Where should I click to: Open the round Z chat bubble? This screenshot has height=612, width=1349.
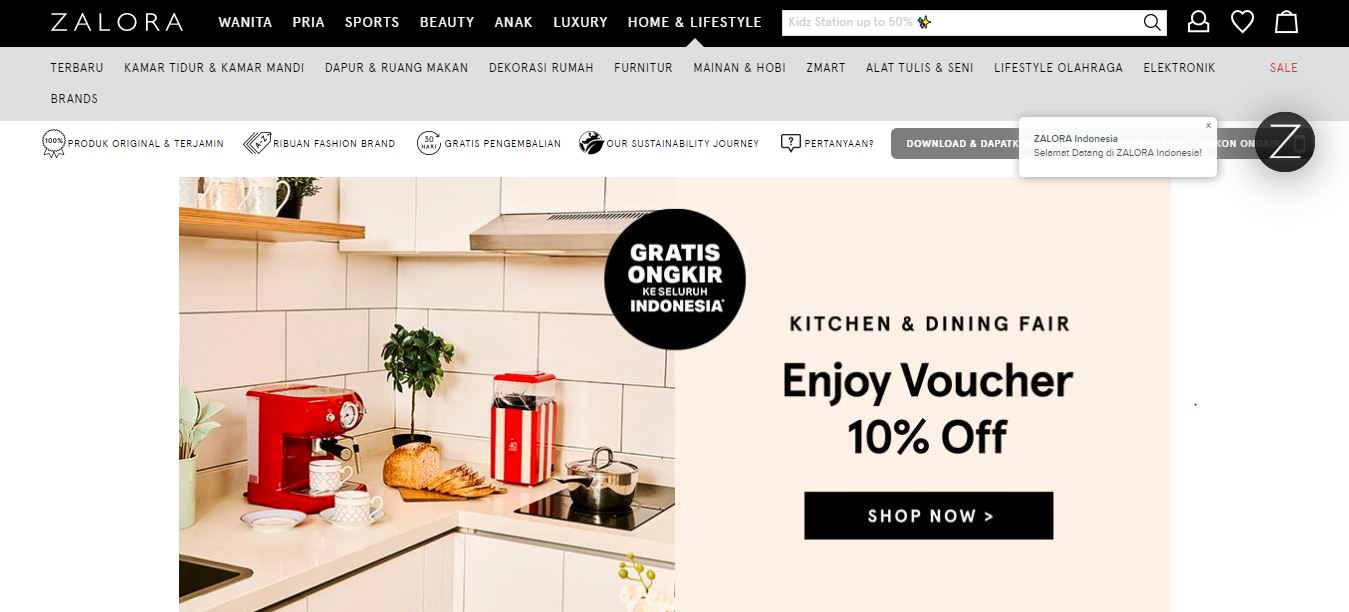[x=1285, y=142]
